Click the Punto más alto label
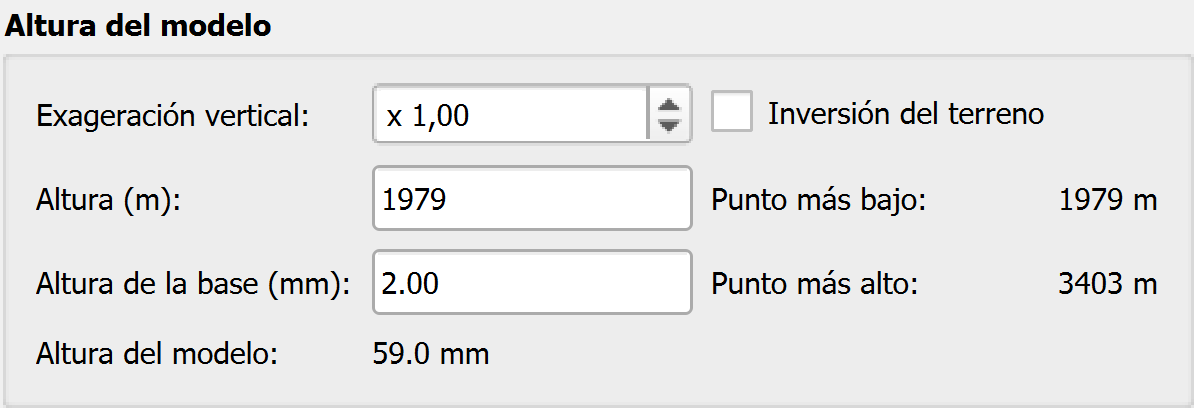The image size is (1194, 408). point(815,284)
